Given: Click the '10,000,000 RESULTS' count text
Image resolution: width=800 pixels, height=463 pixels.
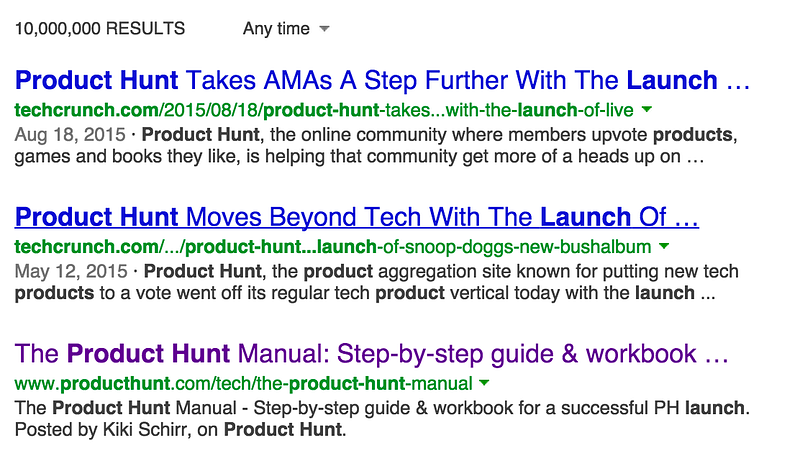Looking at the screenshot, I should [x=100, y=29].
